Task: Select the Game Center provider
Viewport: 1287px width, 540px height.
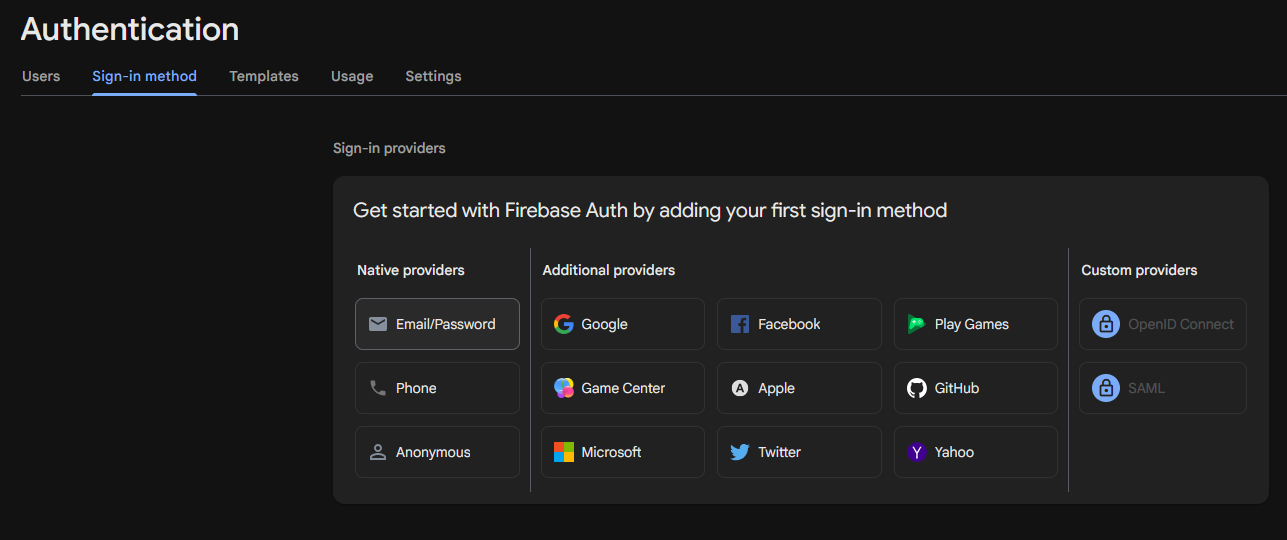Action: coord(623,388)
